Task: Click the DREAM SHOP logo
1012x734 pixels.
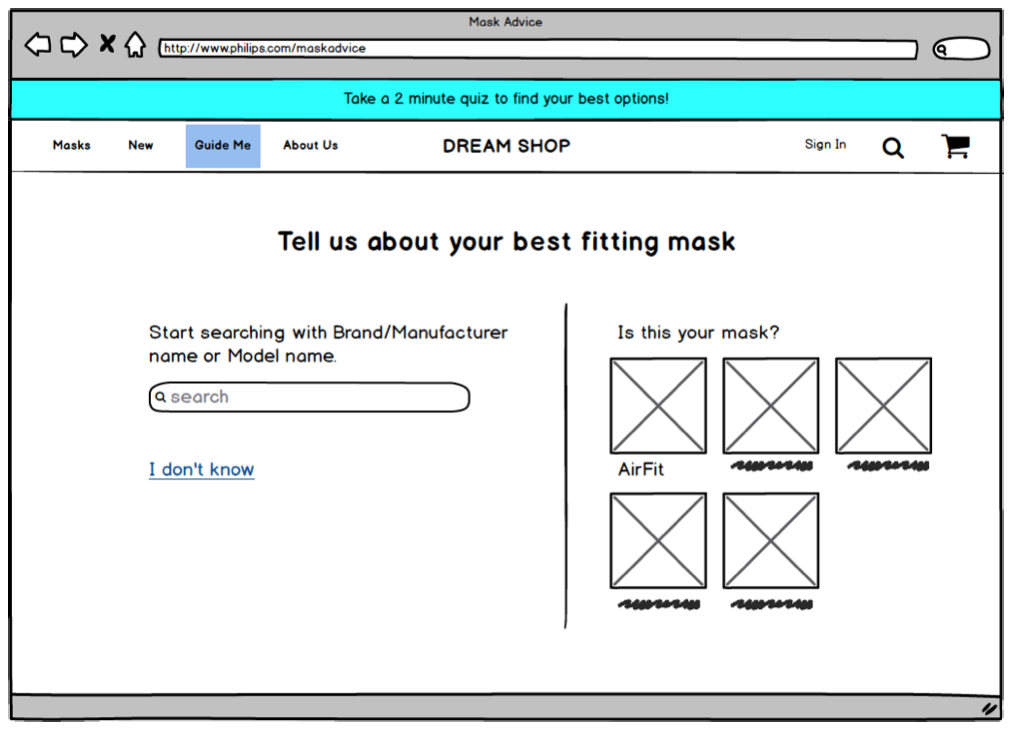Action: [x=507, y=146]
